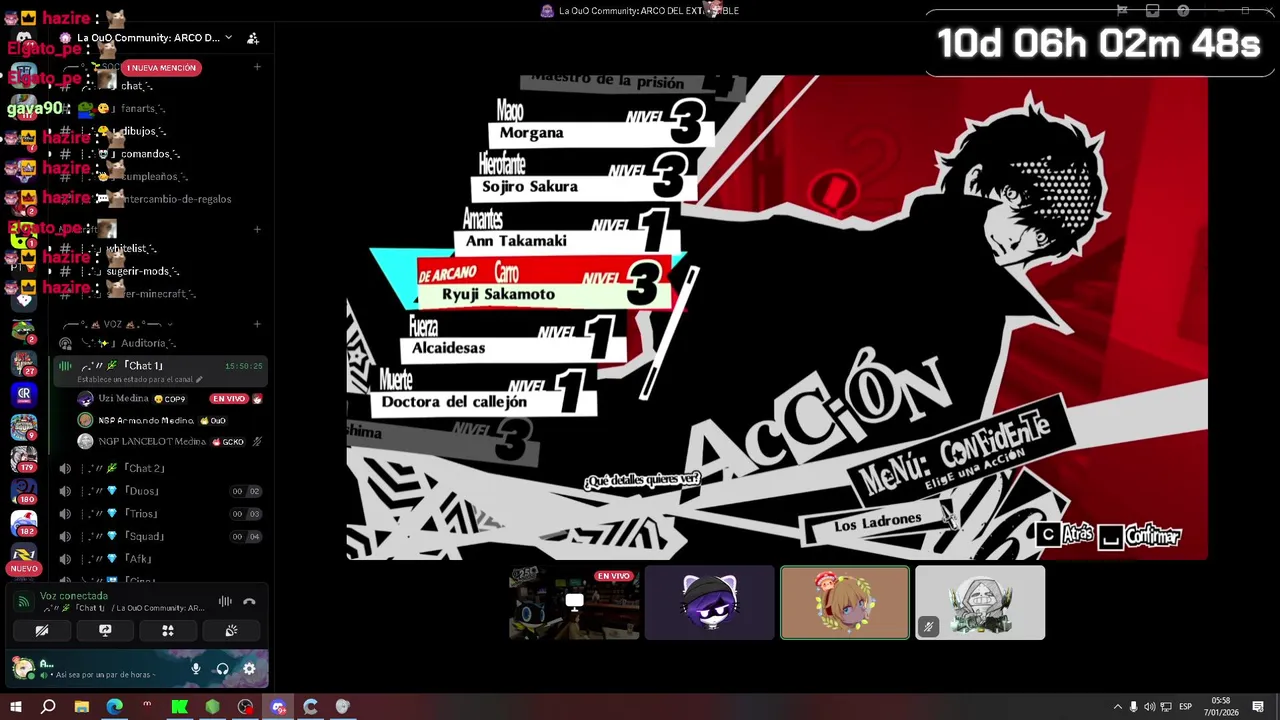Open the comandos text channel
Image resolution: width=1280 pixels, height=720 pixels.
[149, 154]
